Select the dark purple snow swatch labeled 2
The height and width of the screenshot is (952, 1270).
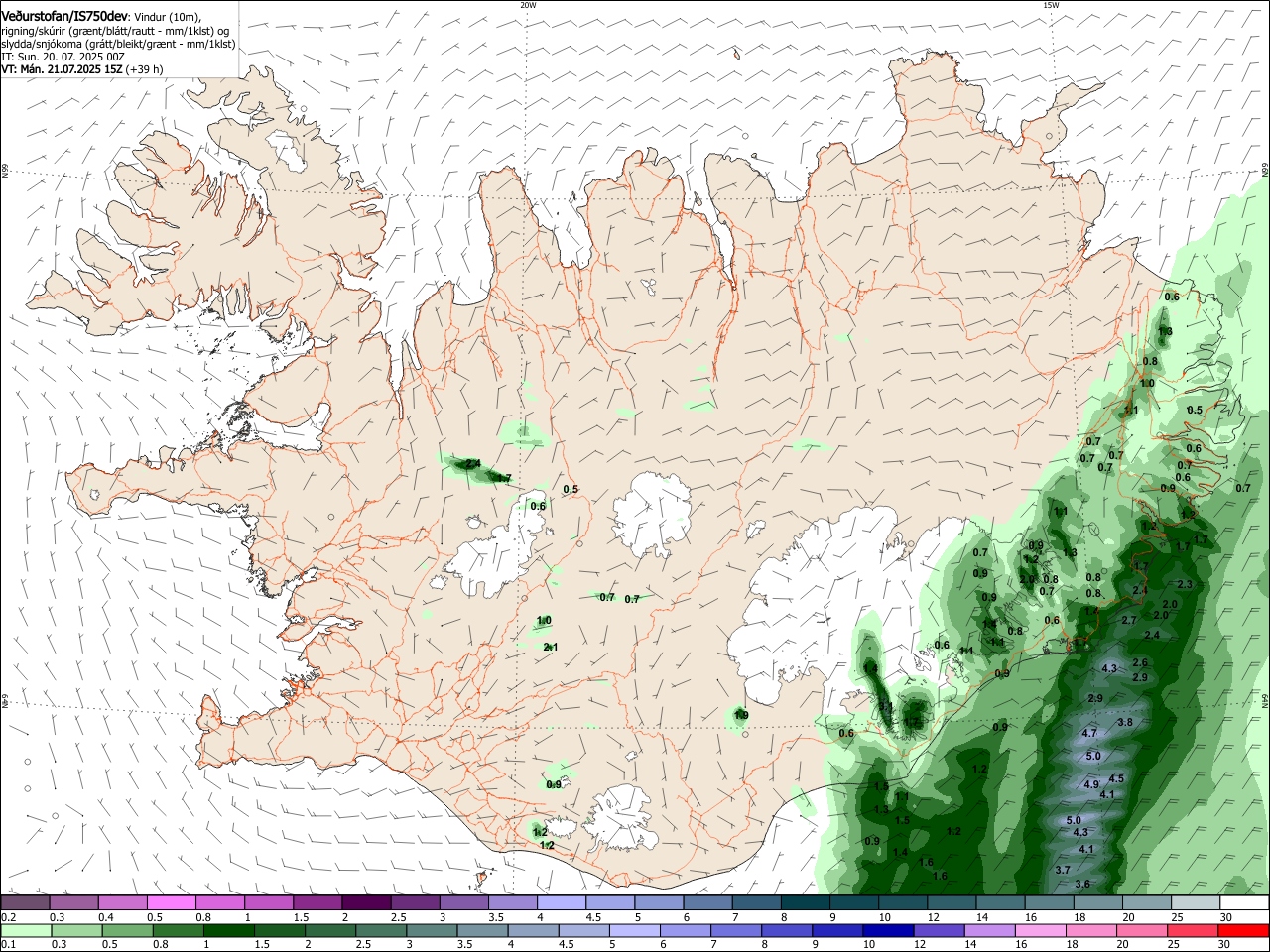pyautogui.click(x=366, y=902)
